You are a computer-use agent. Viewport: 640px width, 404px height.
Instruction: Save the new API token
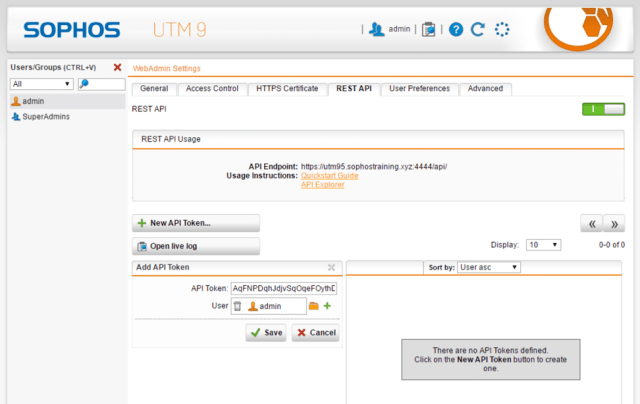[266, 333]
